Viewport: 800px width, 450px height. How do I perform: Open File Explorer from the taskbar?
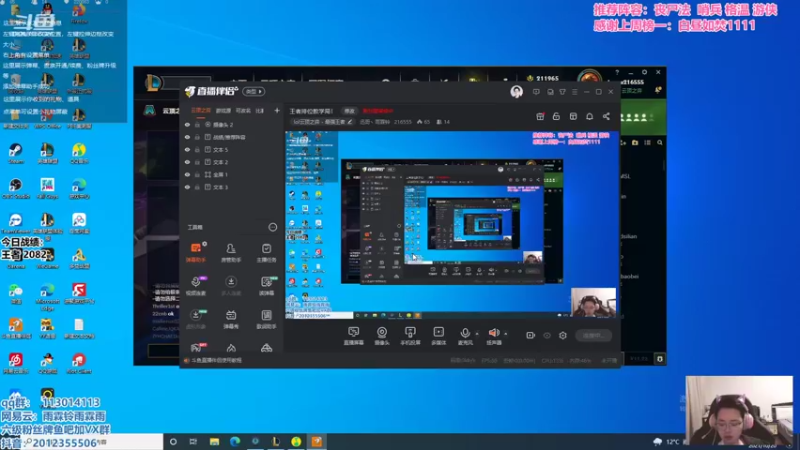pos(214,442)
